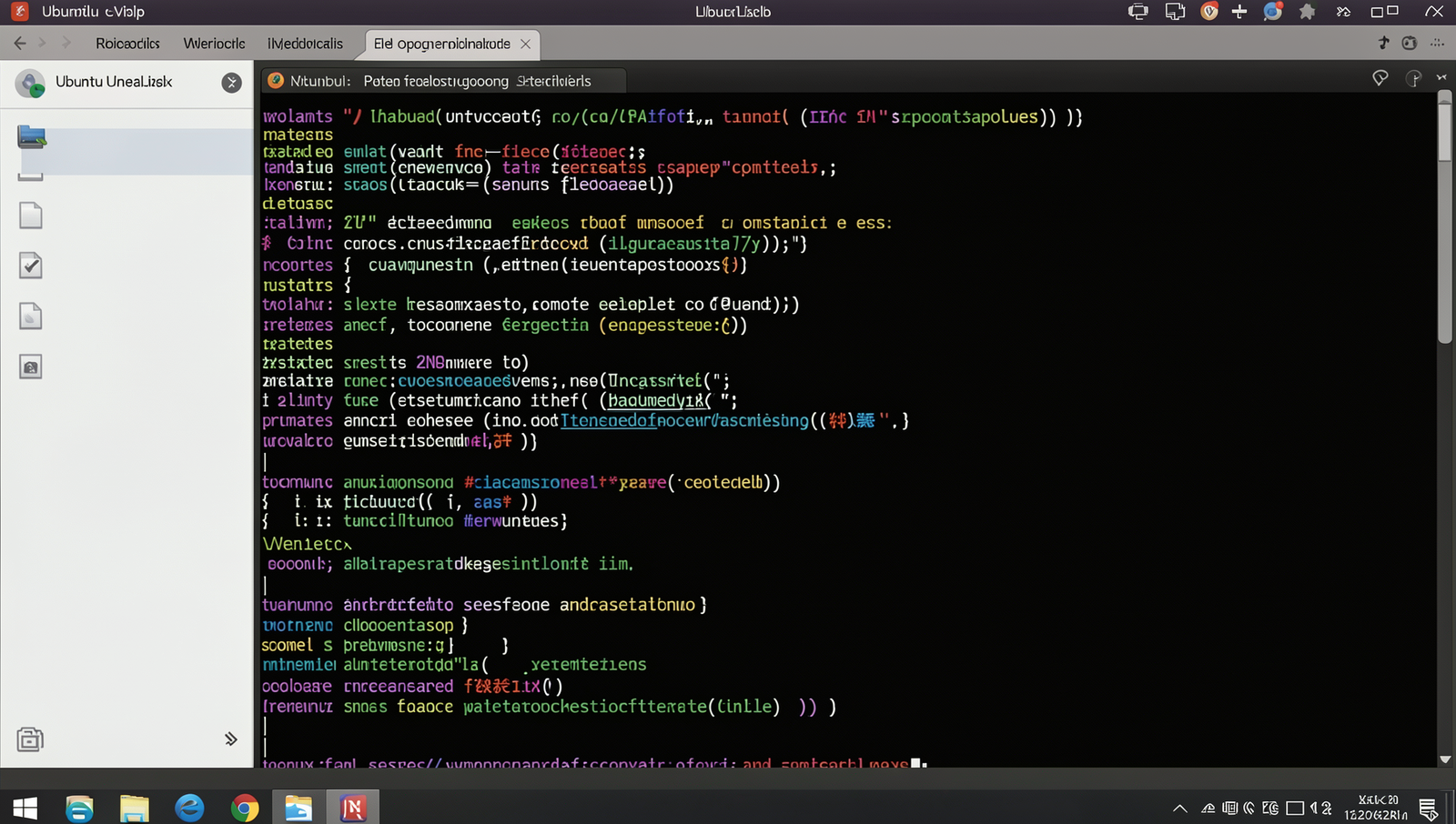
Task: Click the mateens line in the terminal
Action: (298, 135)
